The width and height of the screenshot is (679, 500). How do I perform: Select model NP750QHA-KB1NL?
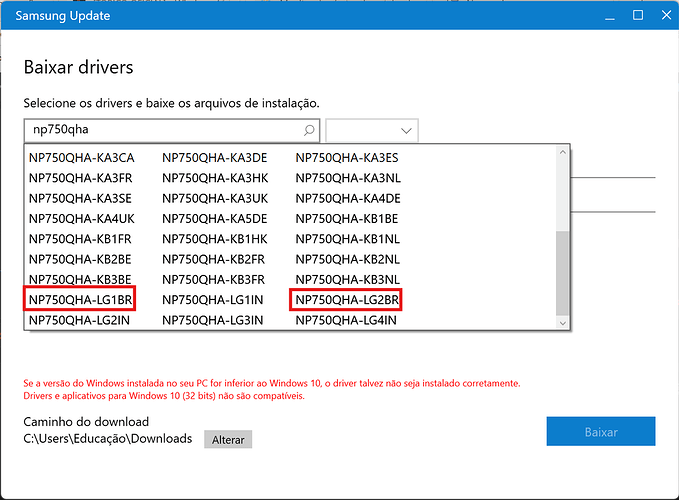pyautogui.click(x=348, y=239)
